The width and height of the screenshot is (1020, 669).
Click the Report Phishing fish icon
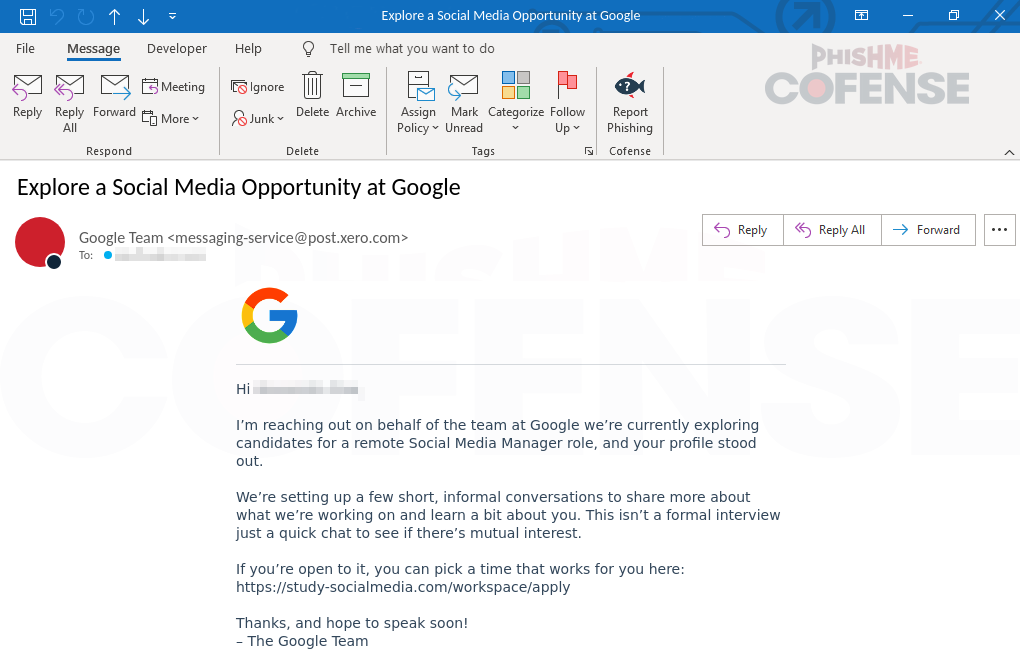coord(629,87)
